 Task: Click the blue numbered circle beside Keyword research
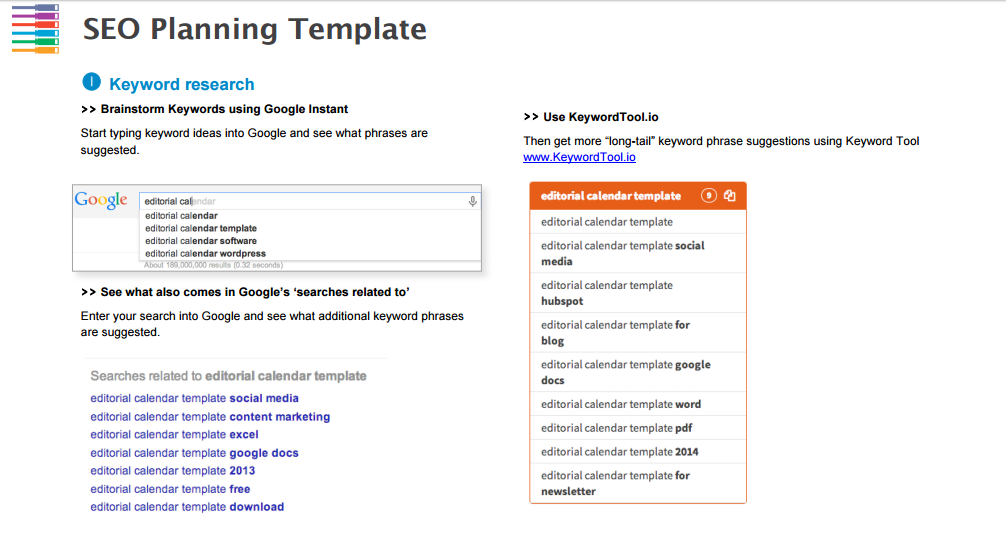click(92, 82)
